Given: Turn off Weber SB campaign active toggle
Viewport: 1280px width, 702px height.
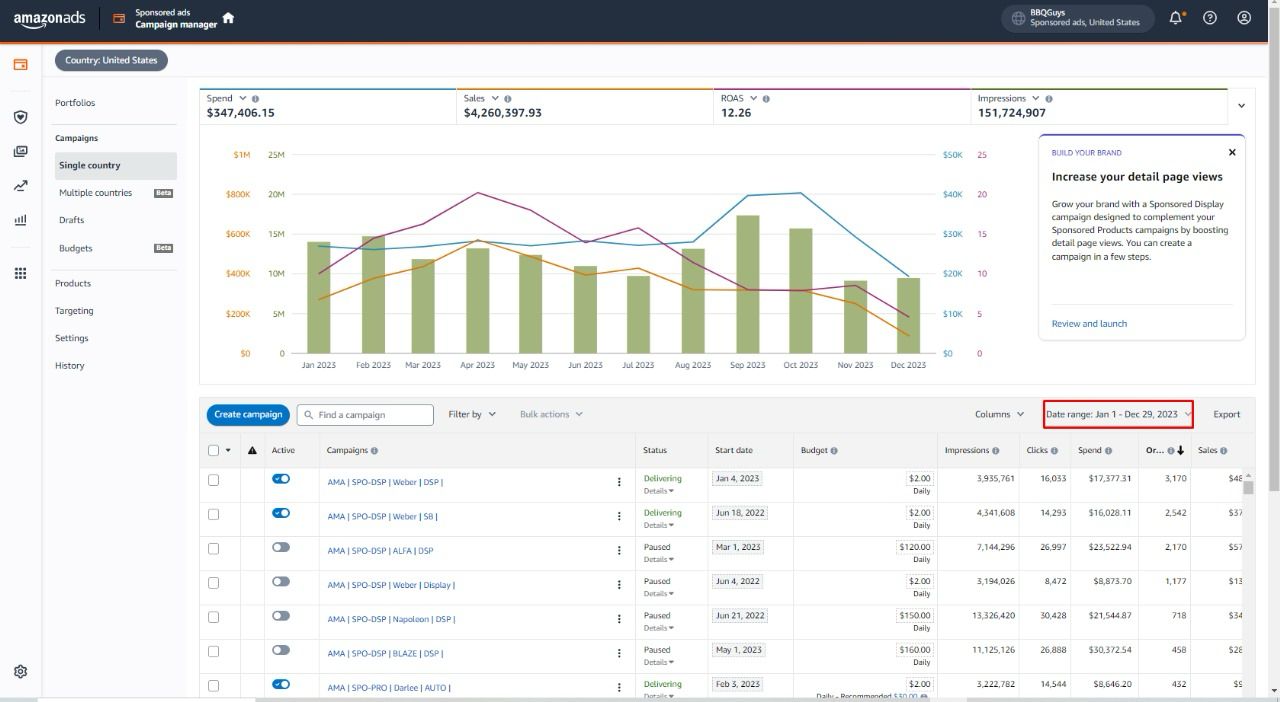Looking at the screenshot, I should (281, 513).
